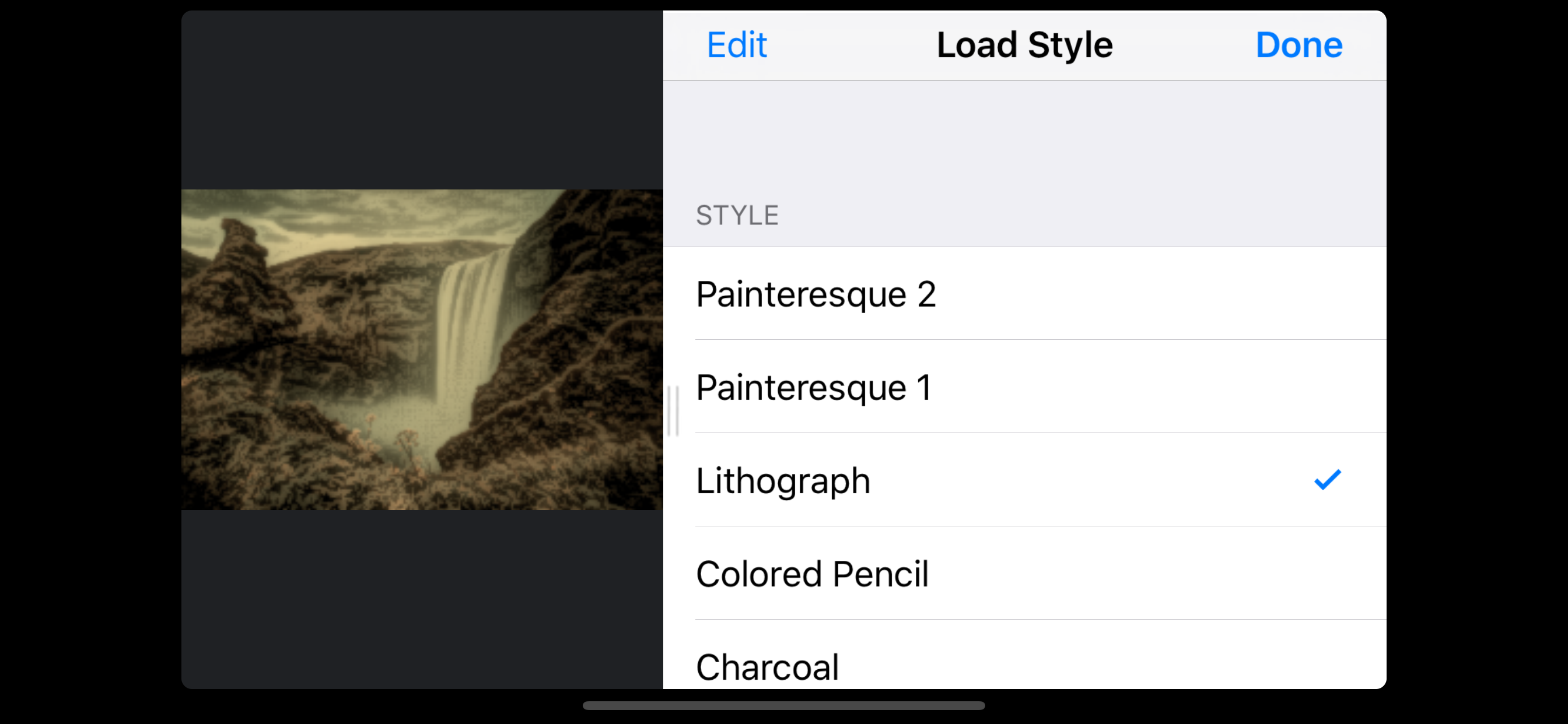
Task: Select the Painteresque 2 style
Action: (815, 294)
